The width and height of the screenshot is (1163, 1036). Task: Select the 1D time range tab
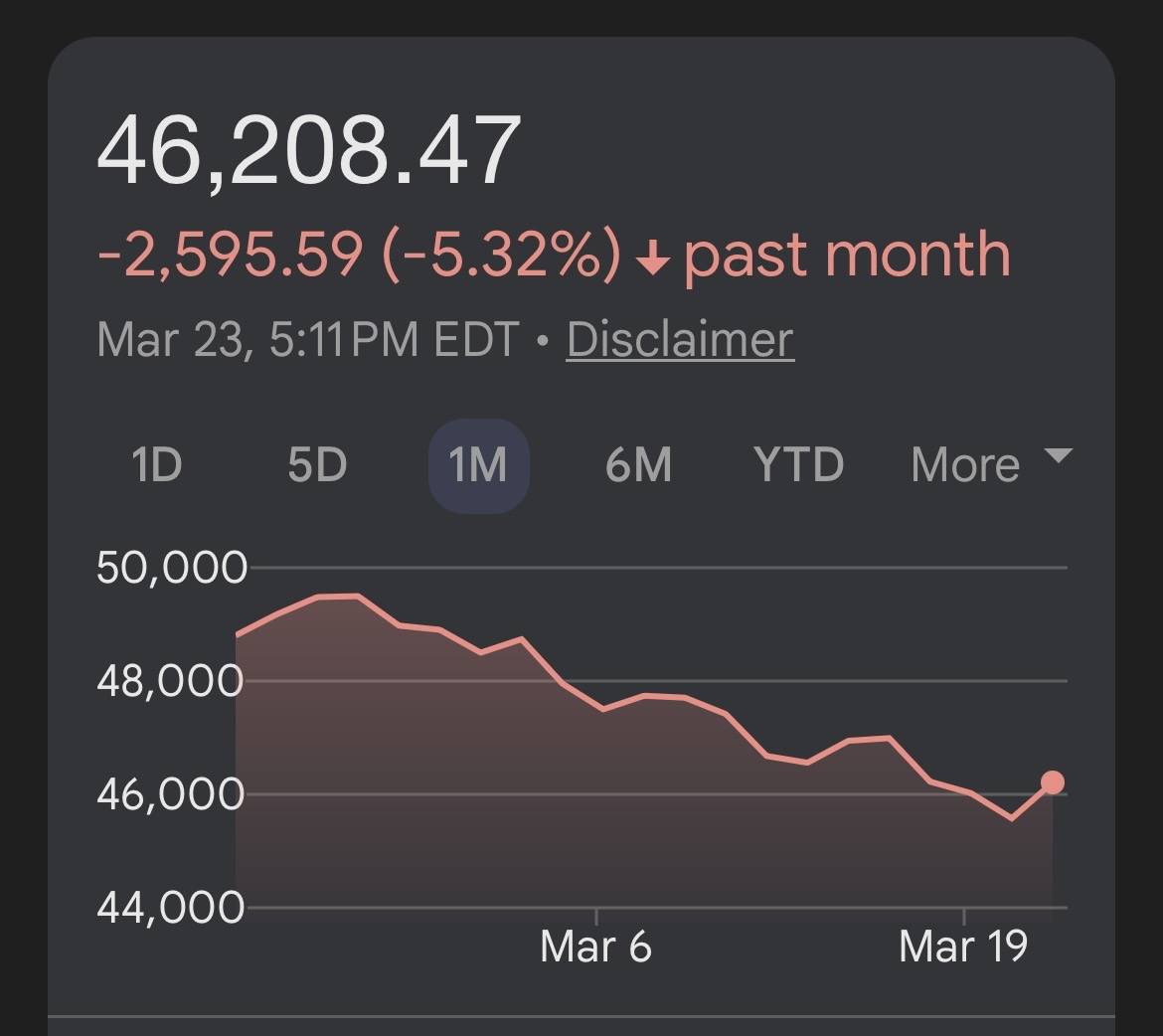coord(157,465)
